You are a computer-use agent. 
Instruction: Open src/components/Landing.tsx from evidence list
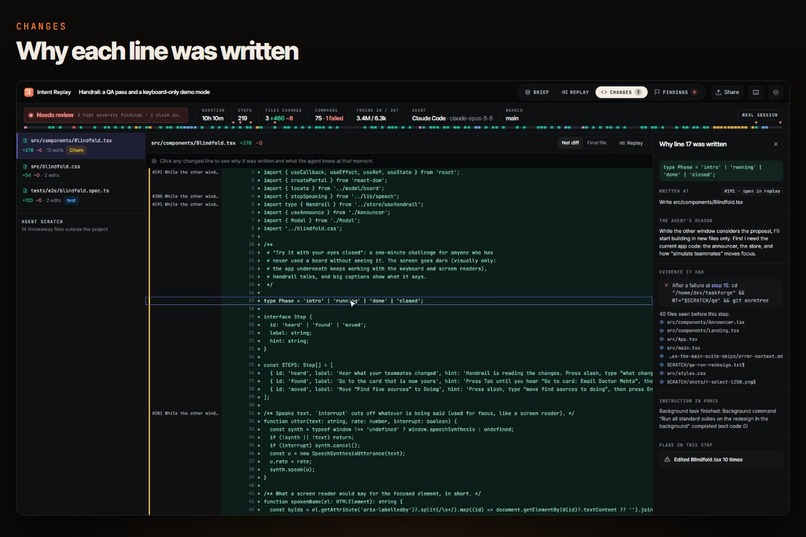point(703,330)
